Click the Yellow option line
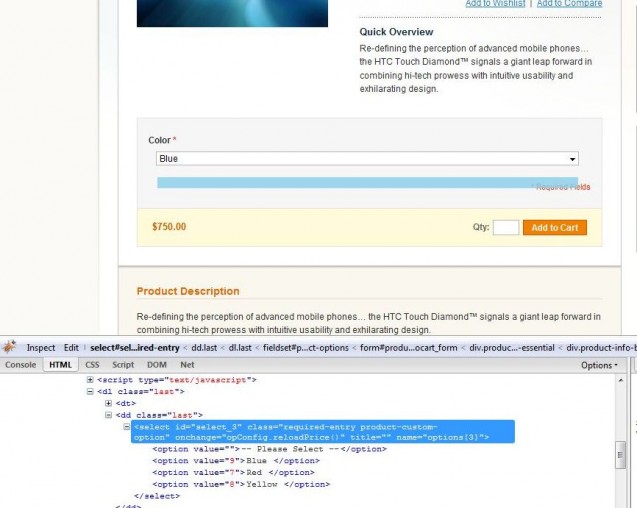 241,484
